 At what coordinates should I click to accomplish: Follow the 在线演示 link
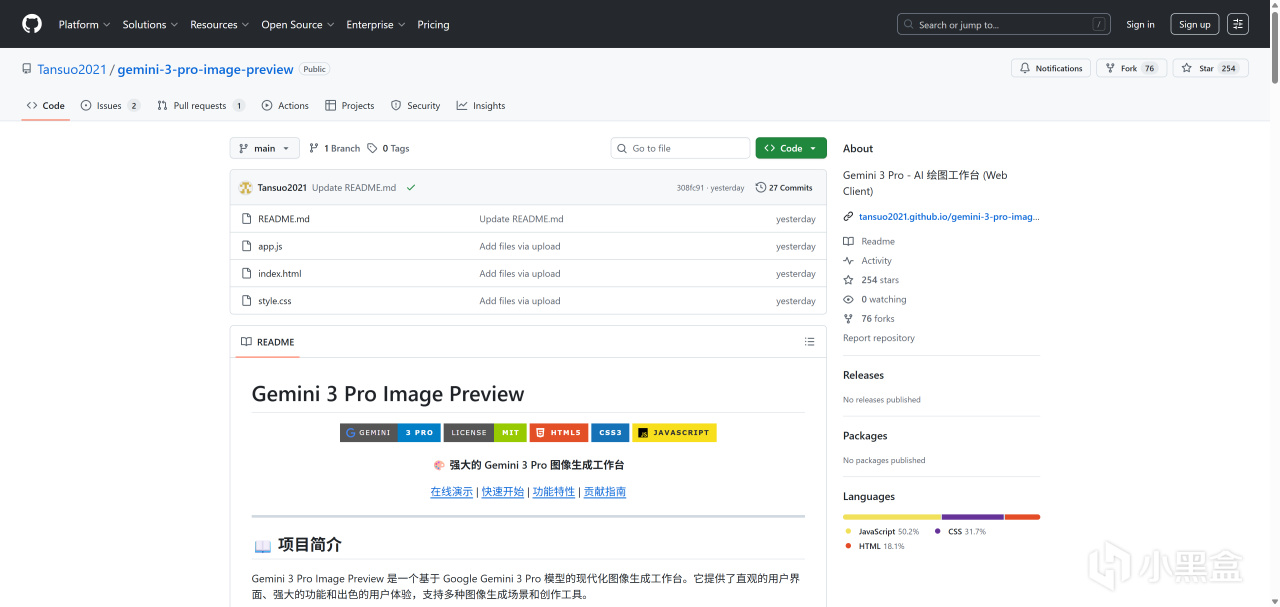tap(452, 492)
